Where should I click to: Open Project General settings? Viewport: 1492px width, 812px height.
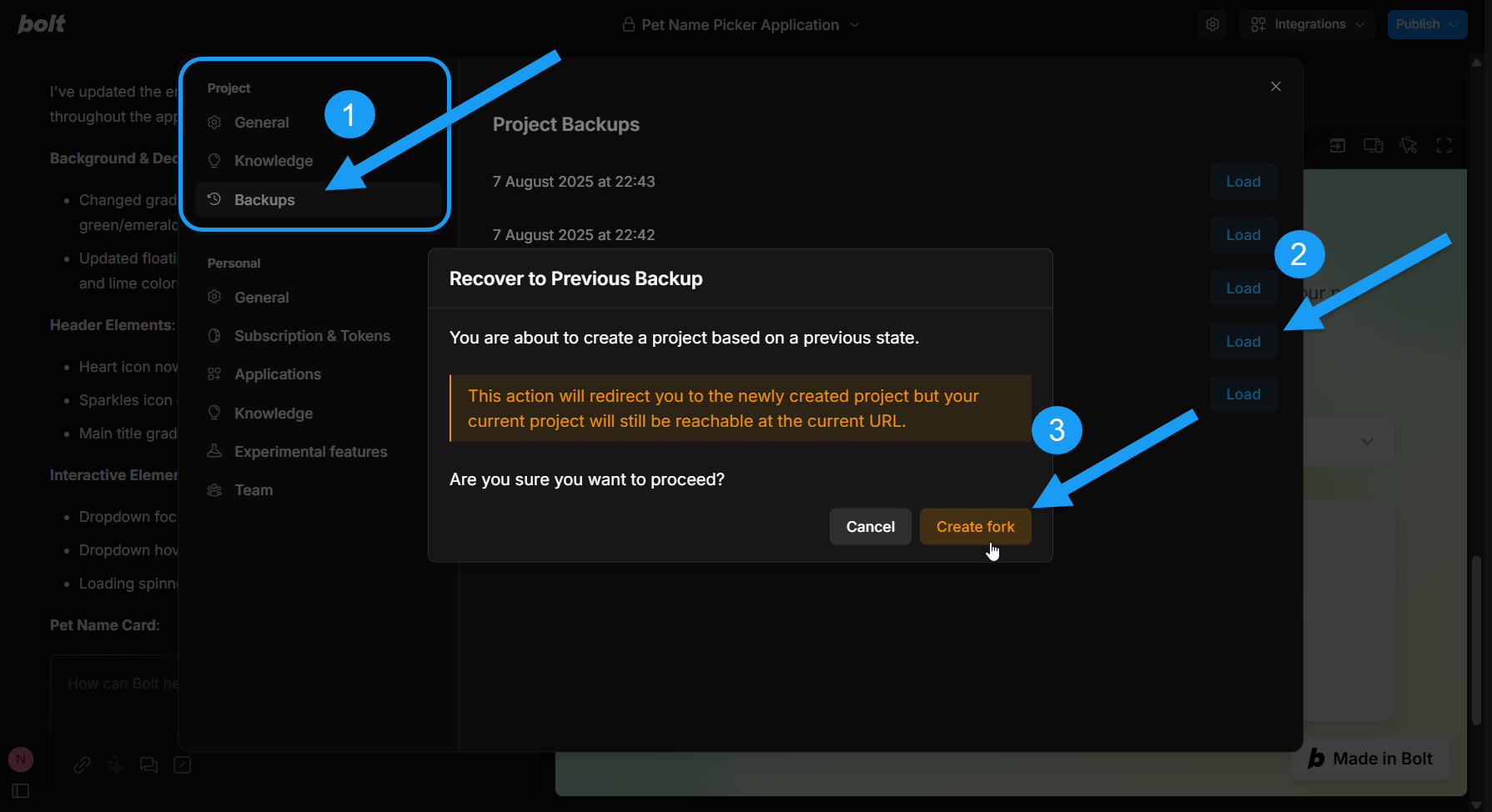coord(319,123)
